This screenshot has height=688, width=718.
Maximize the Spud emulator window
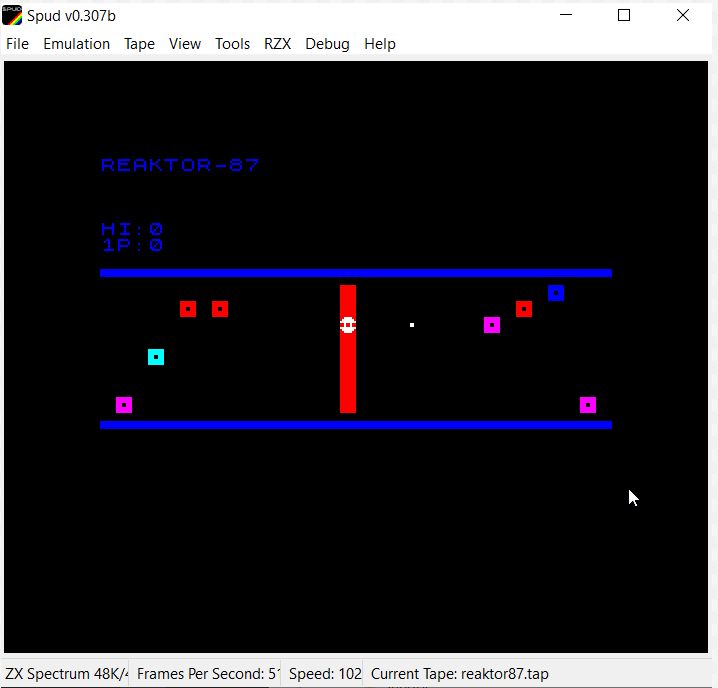pyautogui.click(x=624, y=15)
